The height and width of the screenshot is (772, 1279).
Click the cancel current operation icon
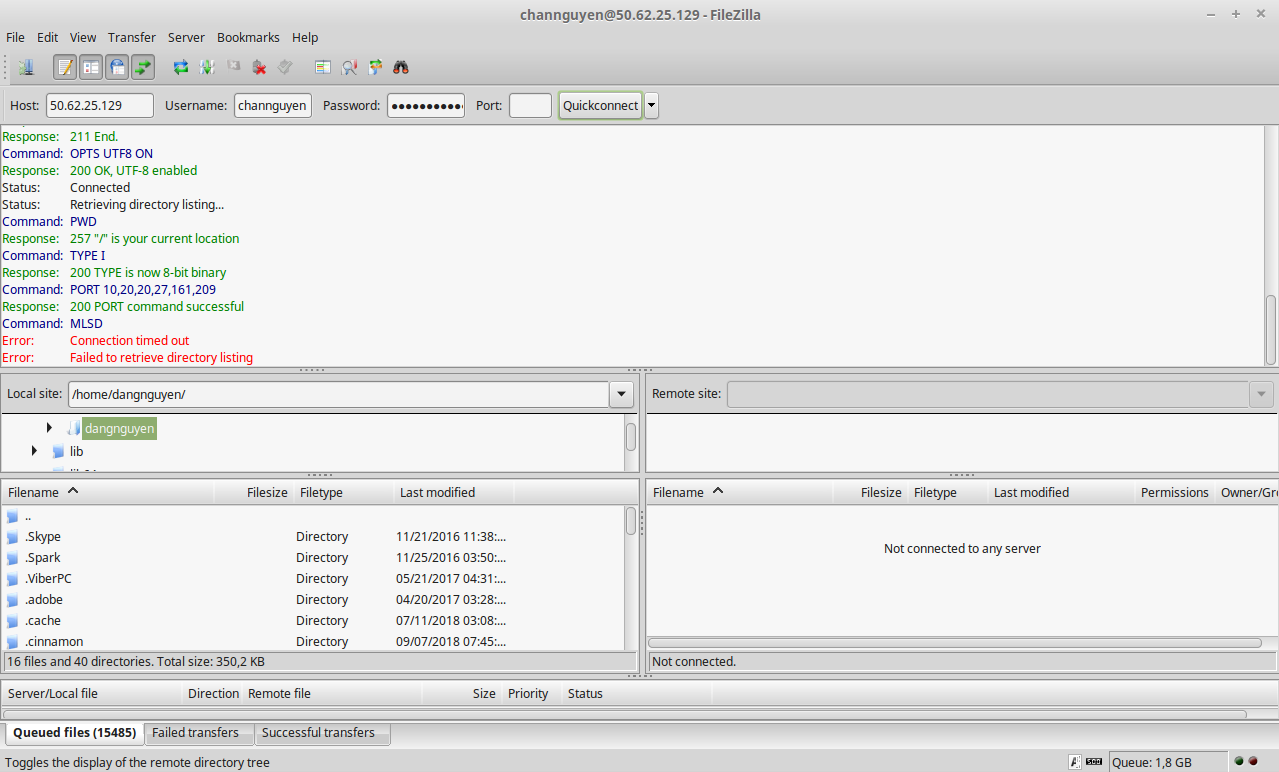click(x=234, y=68)
